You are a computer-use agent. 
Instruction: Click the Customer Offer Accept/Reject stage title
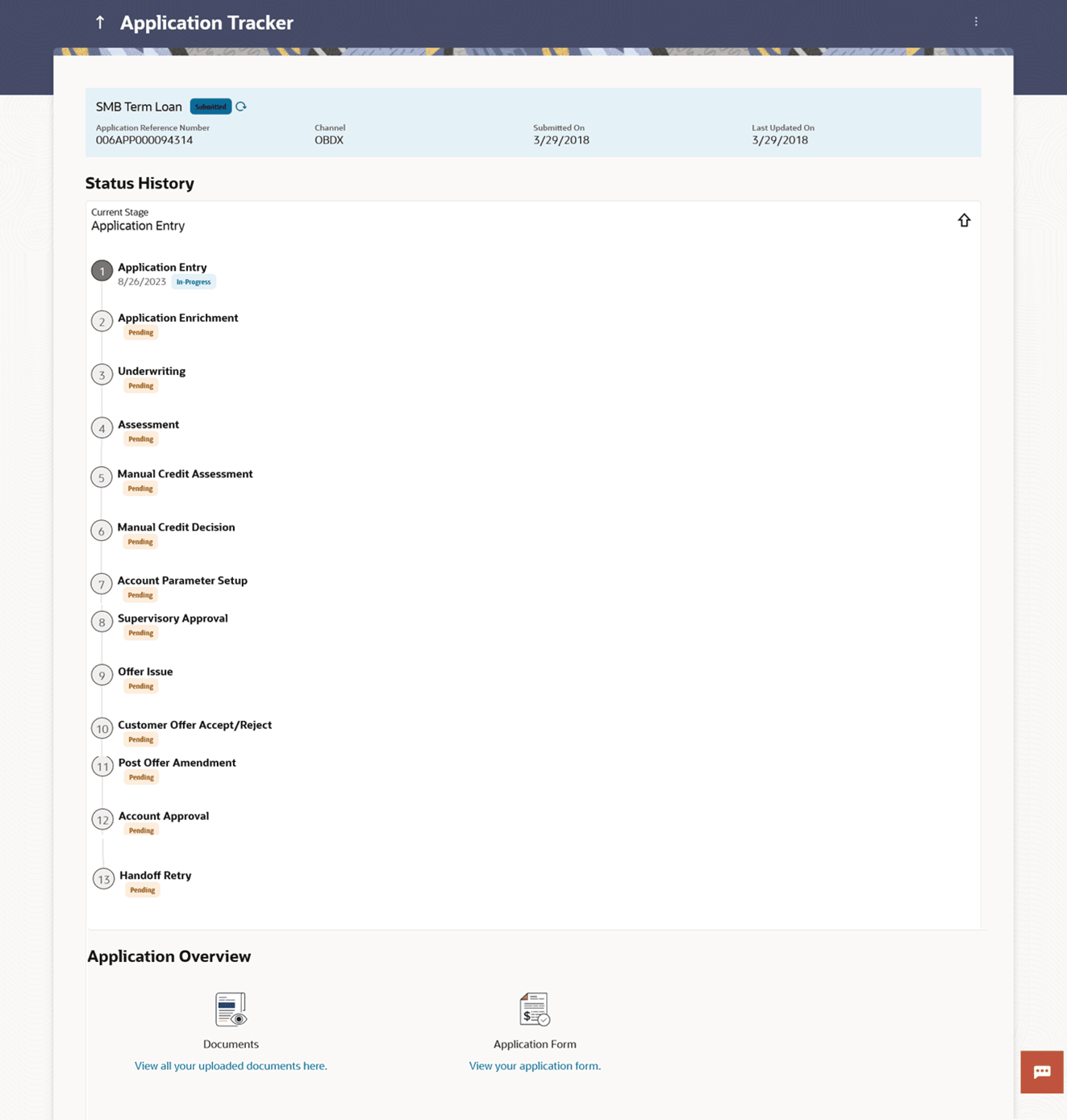point(194,725)
